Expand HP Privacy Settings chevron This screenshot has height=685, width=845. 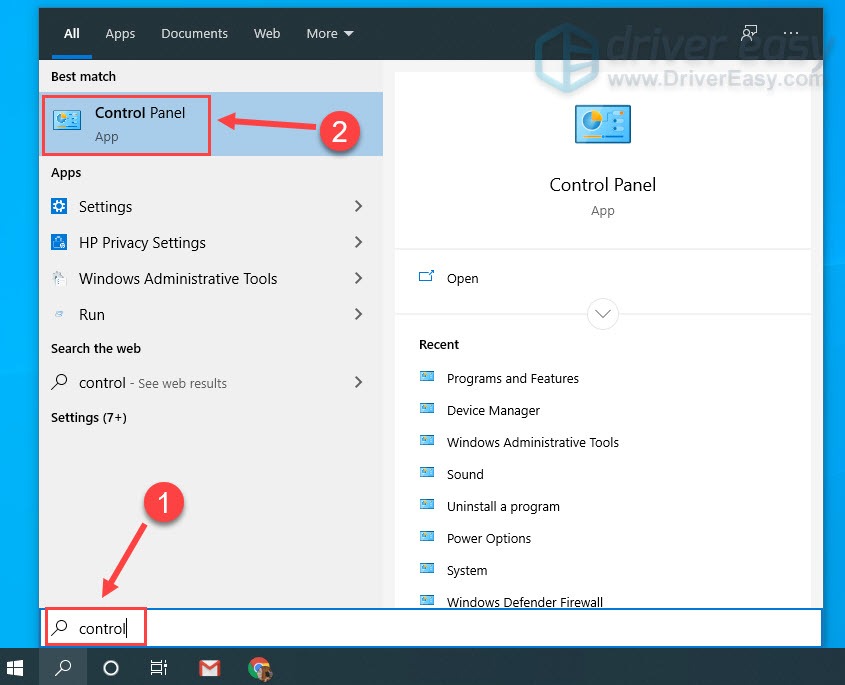(x=358, y=242)
